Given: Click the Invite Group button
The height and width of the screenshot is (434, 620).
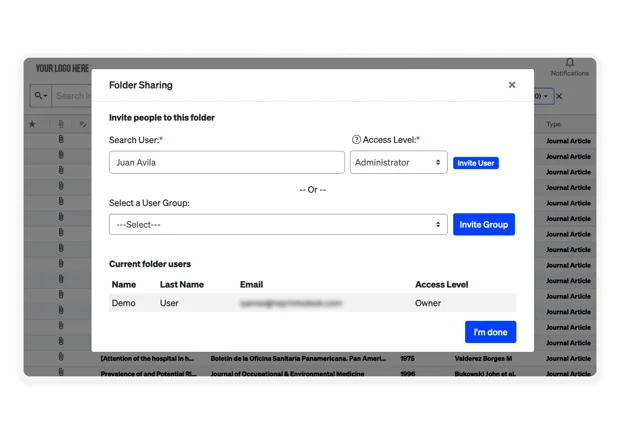Looking at the screenshot, I should 484,225.
